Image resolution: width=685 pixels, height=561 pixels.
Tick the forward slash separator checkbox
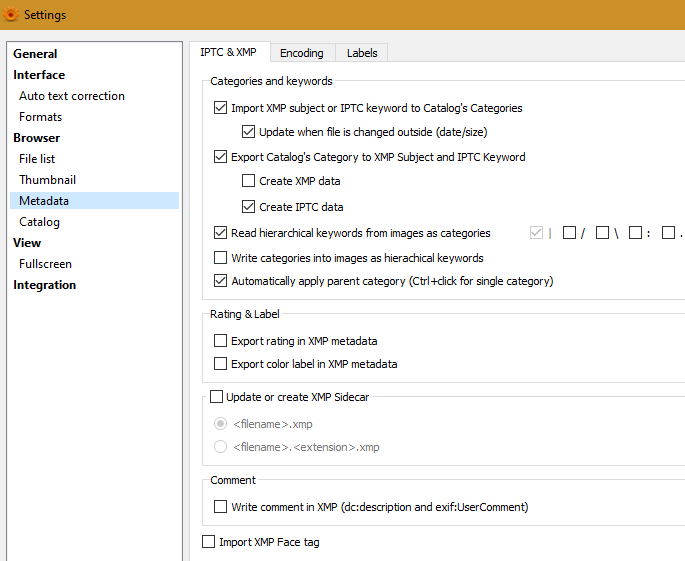569,233
